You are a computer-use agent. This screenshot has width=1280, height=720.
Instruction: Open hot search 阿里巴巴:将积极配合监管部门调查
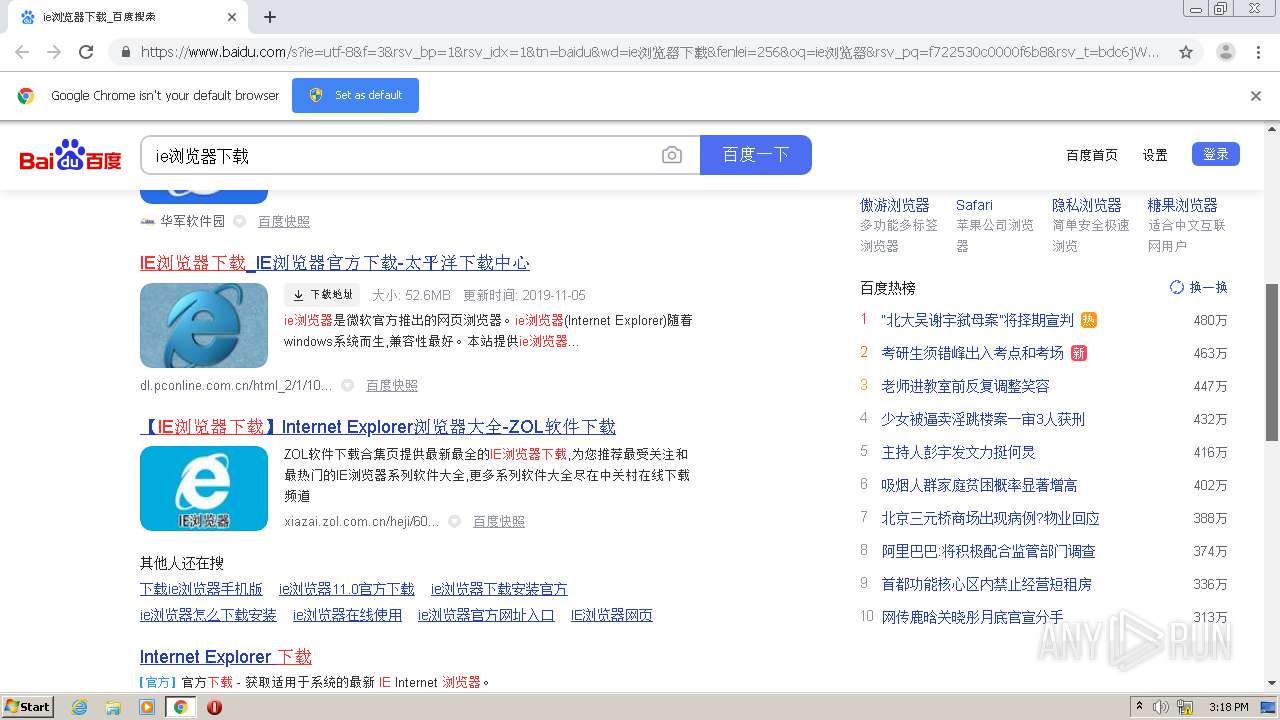coord(988,551)
